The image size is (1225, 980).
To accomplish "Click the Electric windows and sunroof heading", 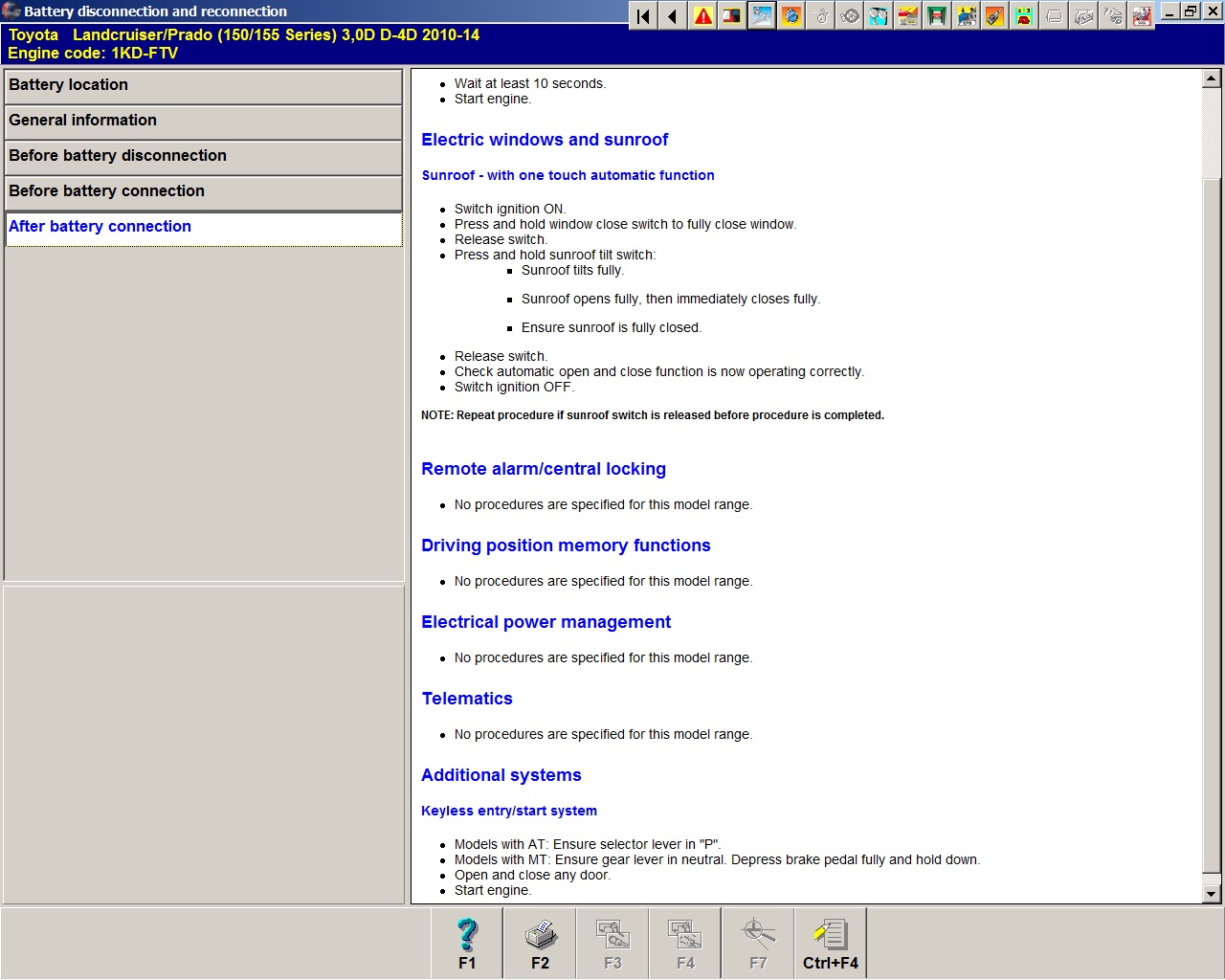I will click(x=545, y=140).
